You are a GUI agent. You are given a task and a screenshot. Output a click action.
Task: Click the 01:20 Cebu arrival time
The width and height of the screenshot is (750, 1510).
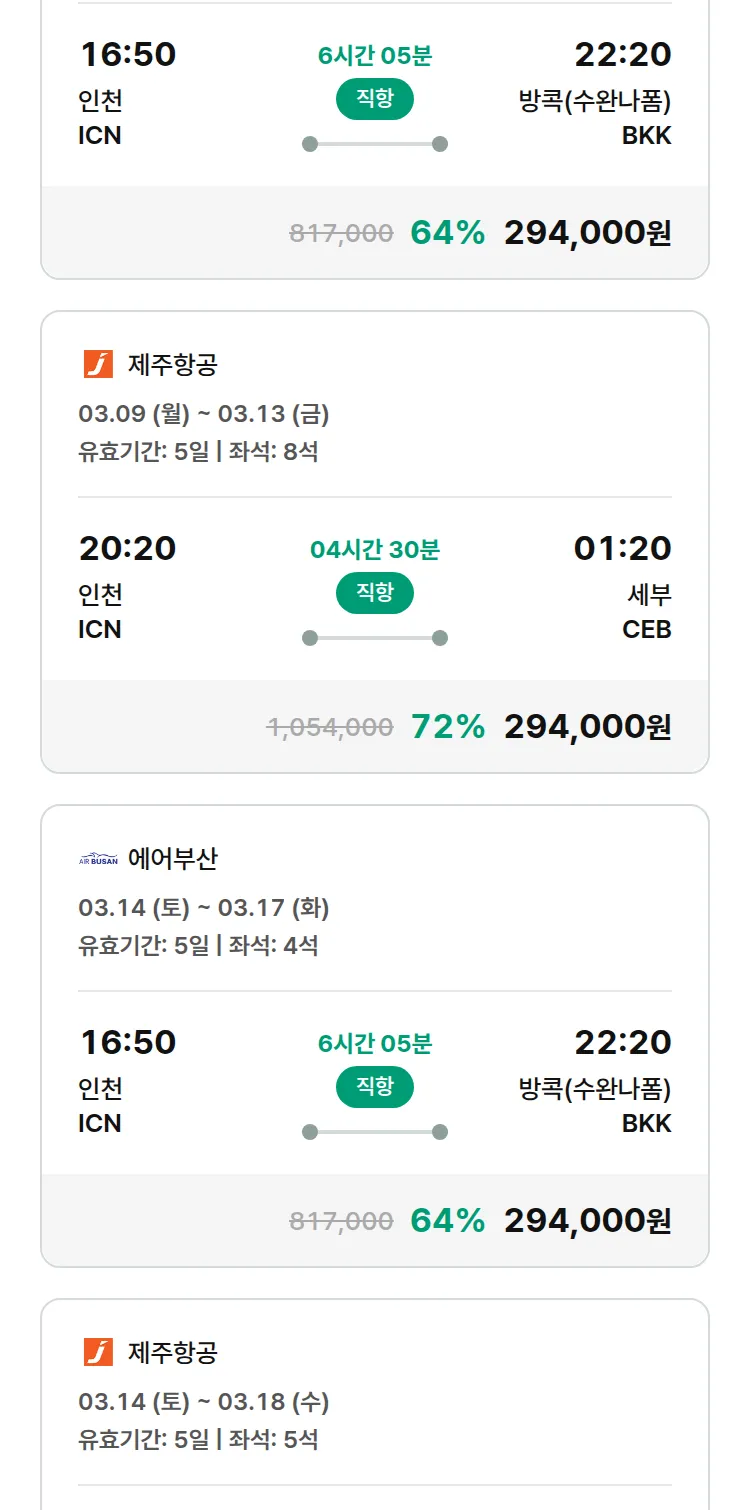point(622,548)
